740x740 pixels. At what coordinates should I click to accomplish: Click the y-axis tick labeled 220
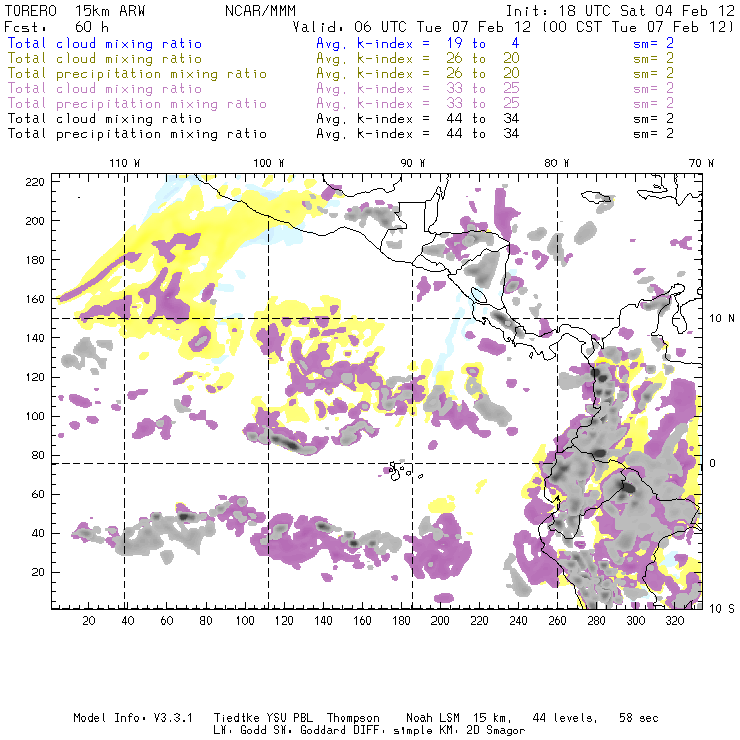tap(37, 181)
